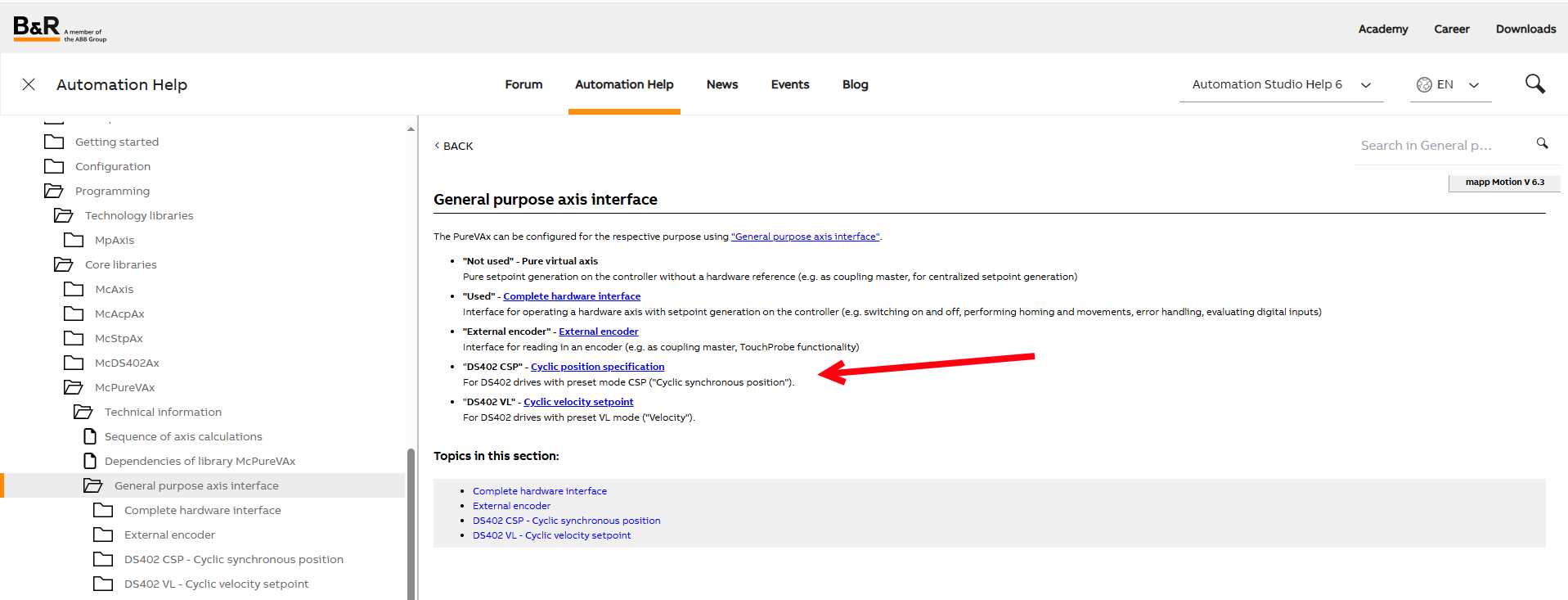Click the McAxis folder icon
This screenshot has height=600, width=1568.
pyautogui.click(x=74, y=289)
